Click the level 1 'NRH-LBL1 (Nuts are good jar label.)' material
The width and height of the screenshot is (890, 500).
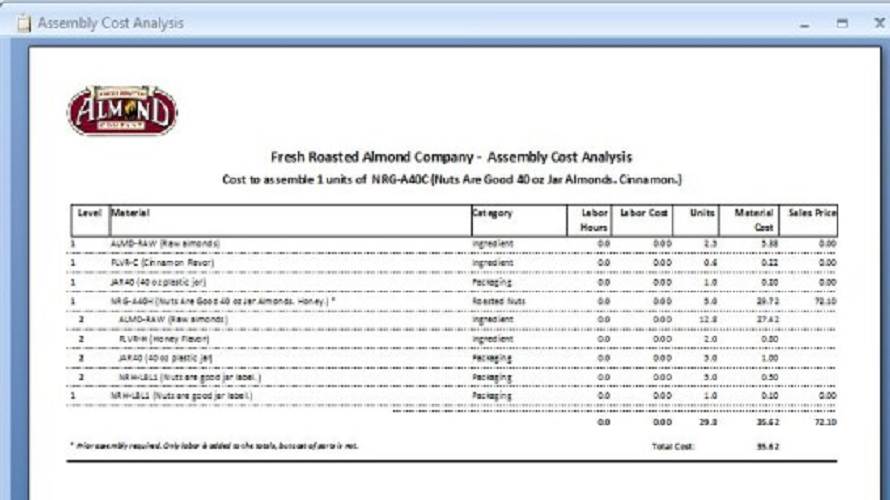pyautogui.click(x=182, y=396)
